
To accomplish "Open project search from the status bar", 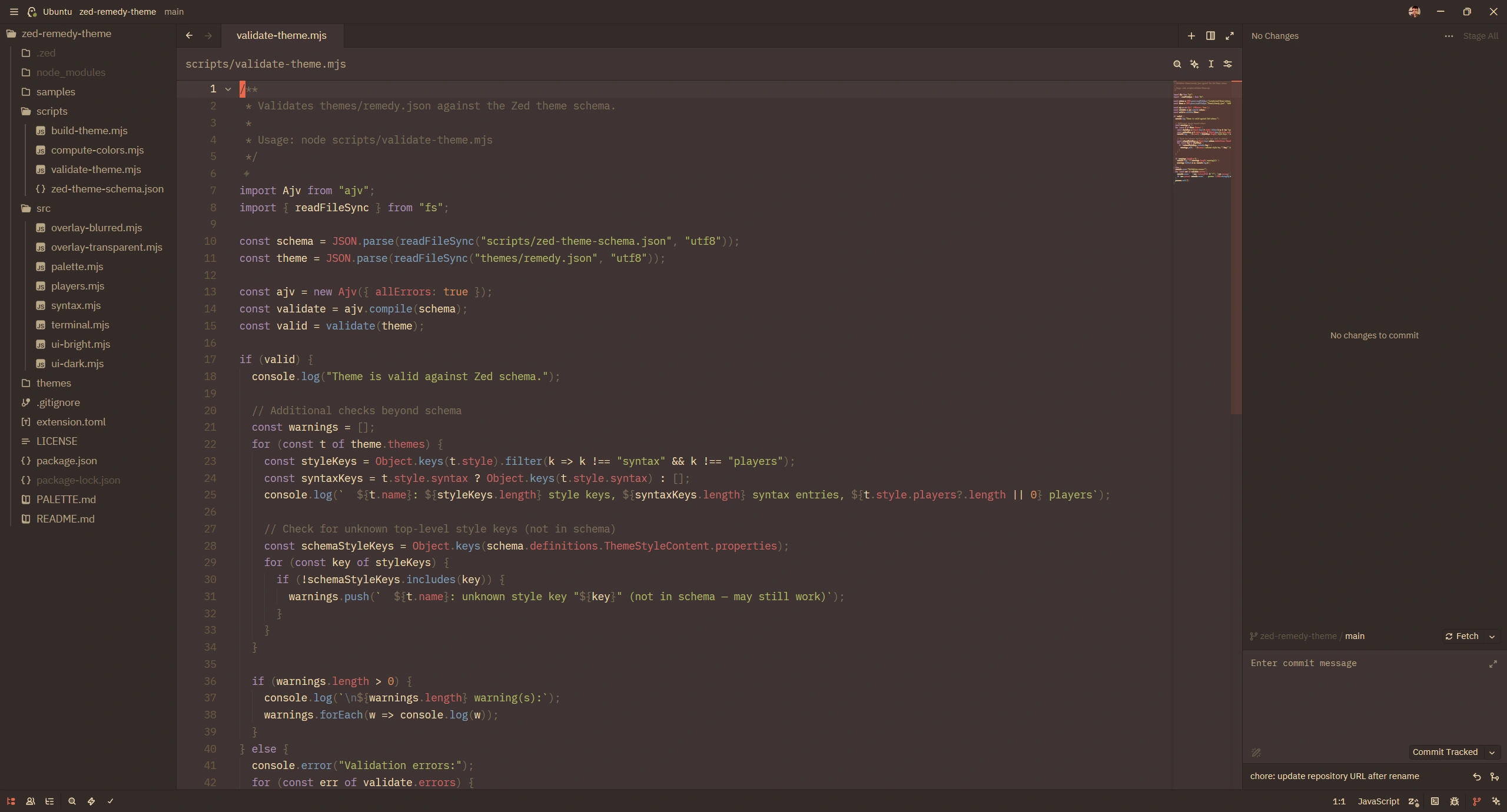I will coord(72,801).
